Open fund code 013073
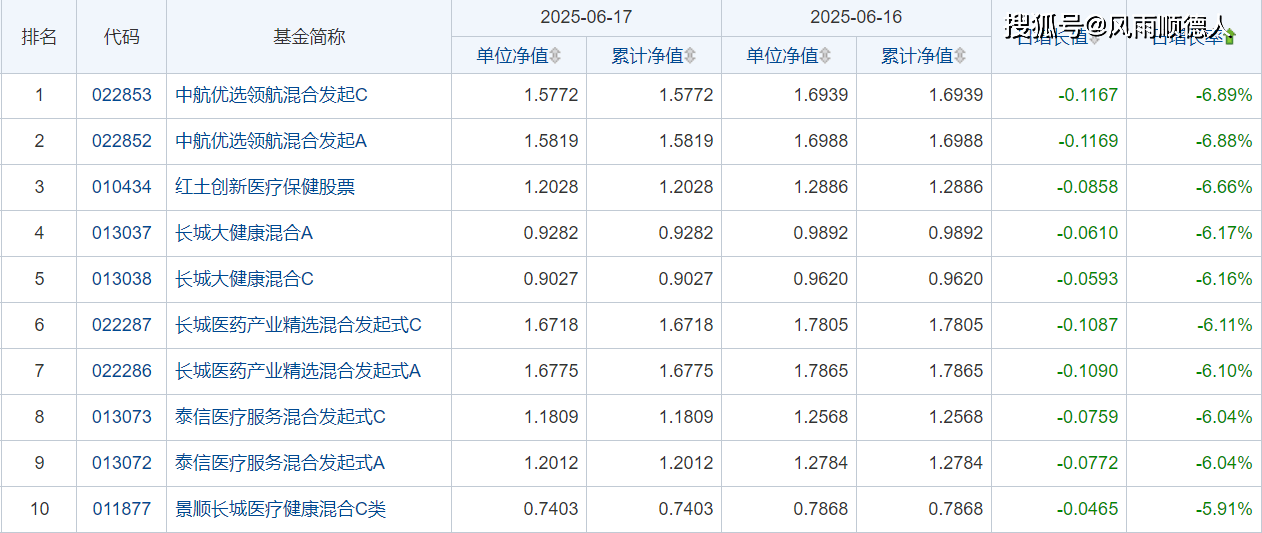This screenshot has width=1262, height=533. 122,418
